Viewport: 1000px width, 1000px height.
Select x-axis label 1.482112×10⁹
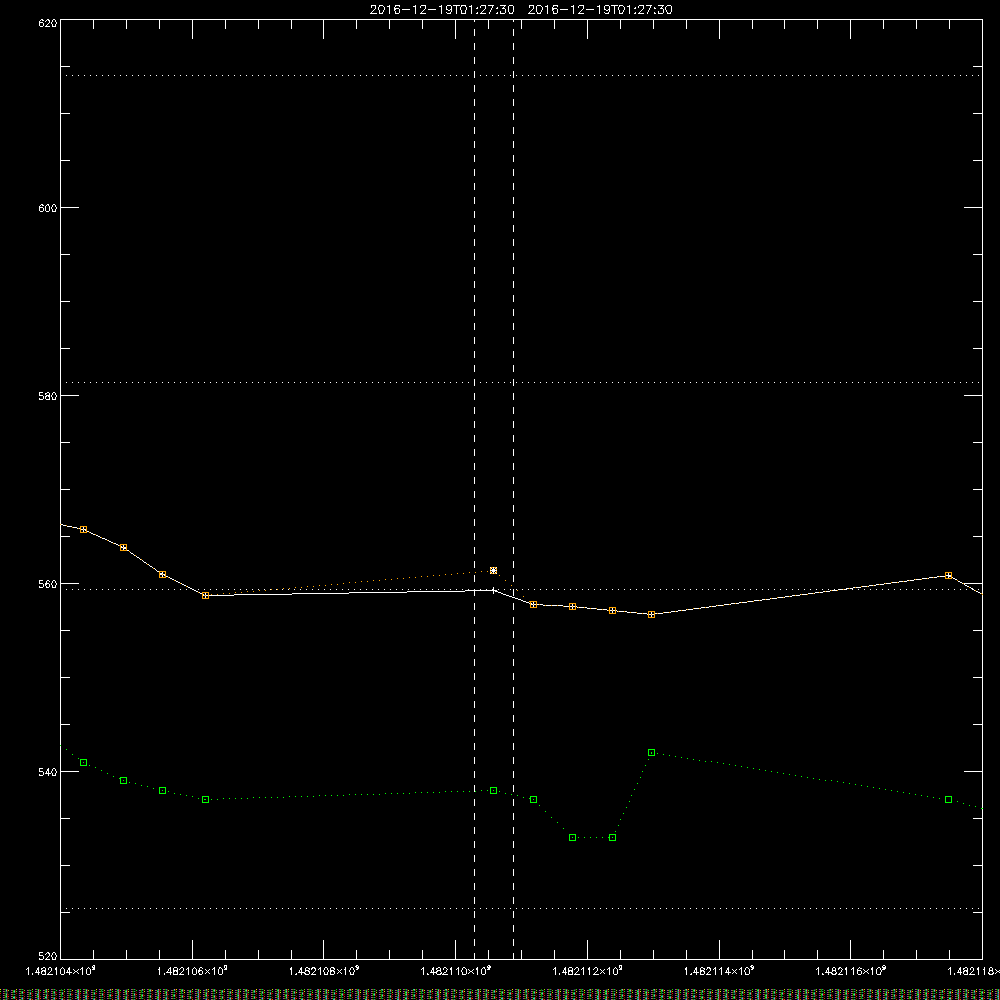(587, 971)
